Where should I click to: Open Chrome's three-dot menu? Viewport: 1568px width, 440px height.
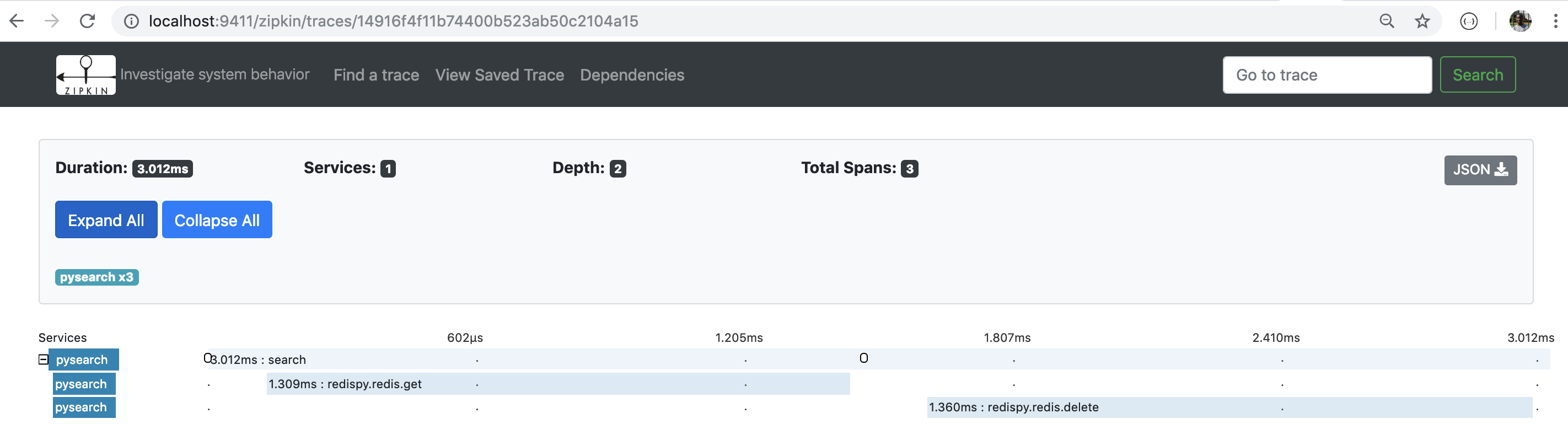[x=1555, y=22]
